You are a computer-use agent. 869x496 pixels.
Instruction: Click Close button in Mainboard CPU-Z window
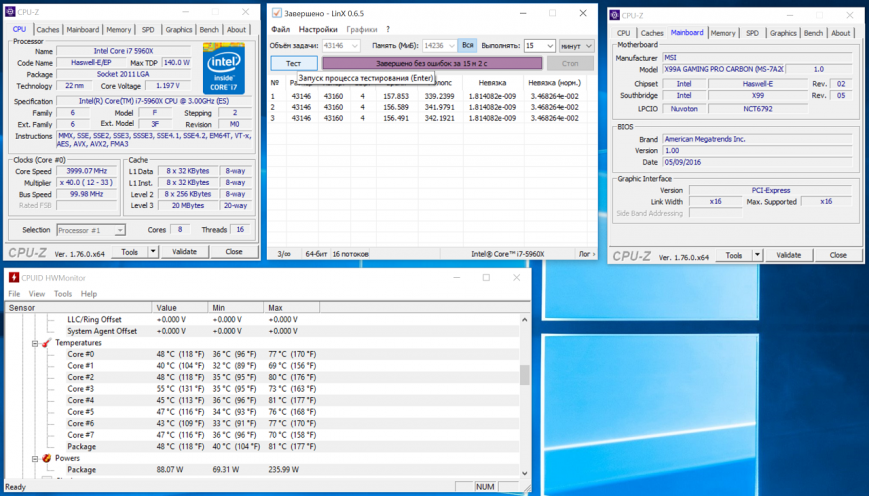838,255
